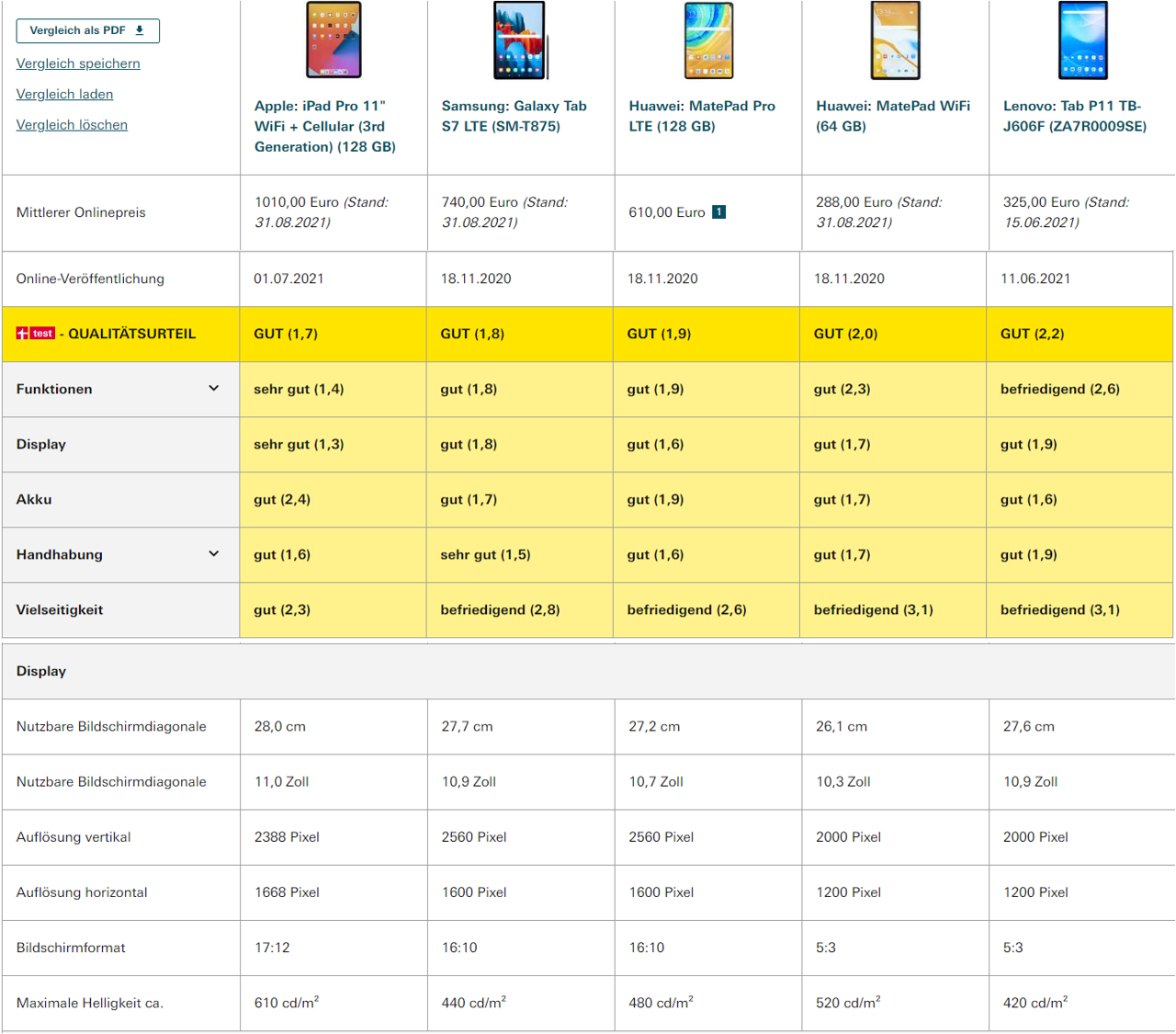Click the Display rating row label

(x=41, y=444)
